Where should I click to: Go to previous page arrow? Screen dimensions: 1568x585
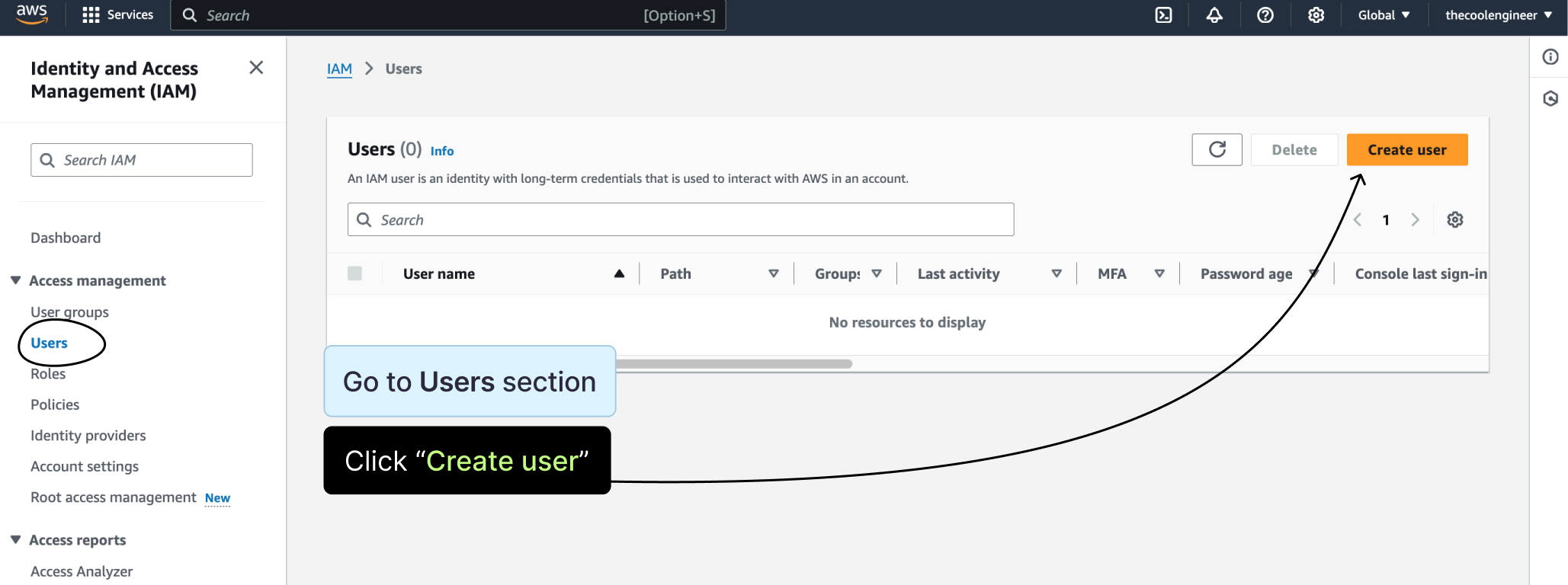[x=1358, y=219]
